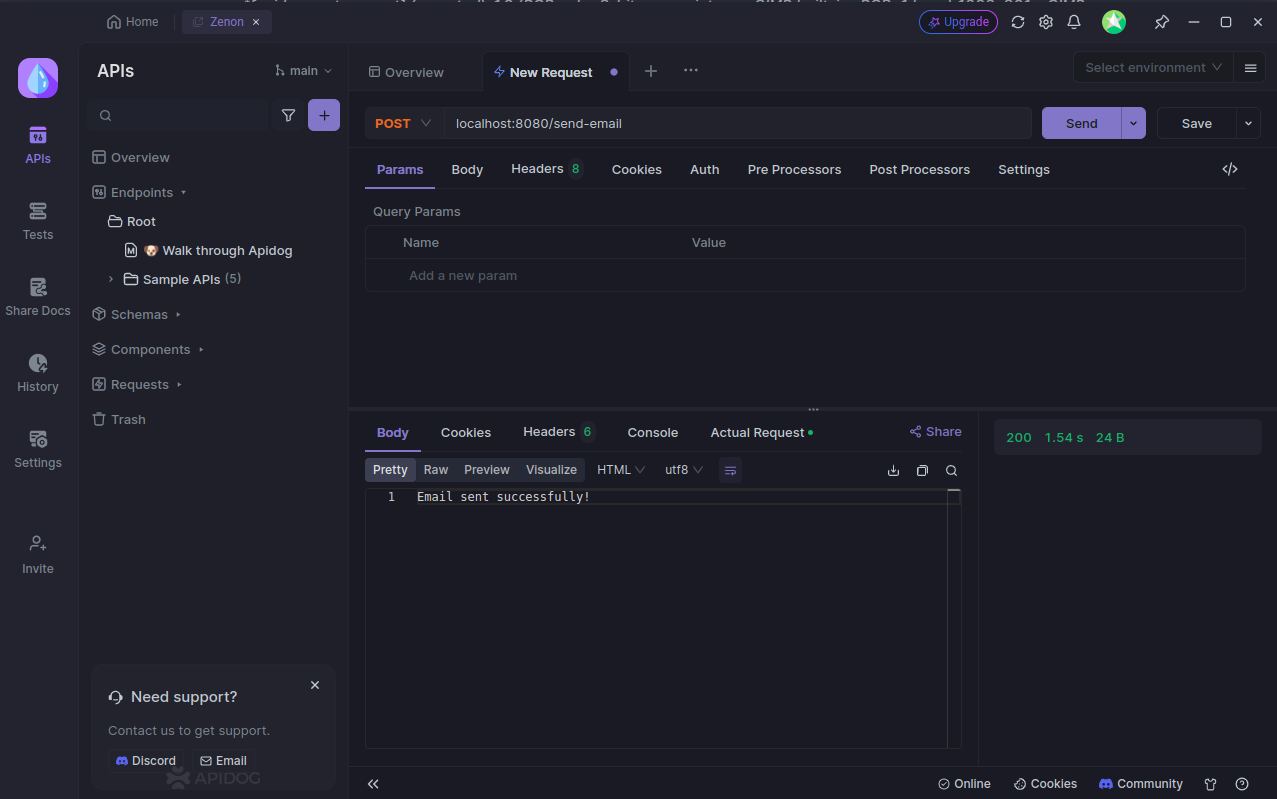The width and height of the screenshot is (1277, 799).
Task: Open the generate code icon
Action: pyautogui.click(x=1230, y=169)
